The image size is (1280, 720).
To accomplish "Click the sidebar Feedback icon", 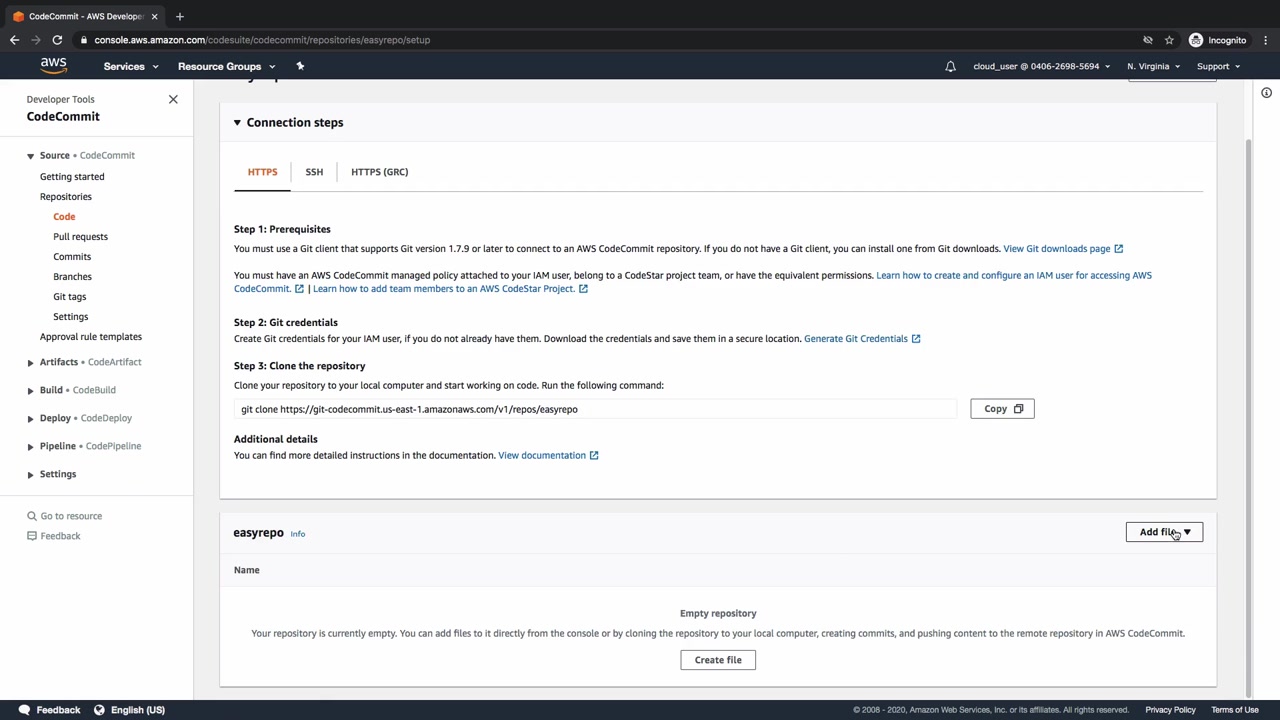I will [32, 536].
